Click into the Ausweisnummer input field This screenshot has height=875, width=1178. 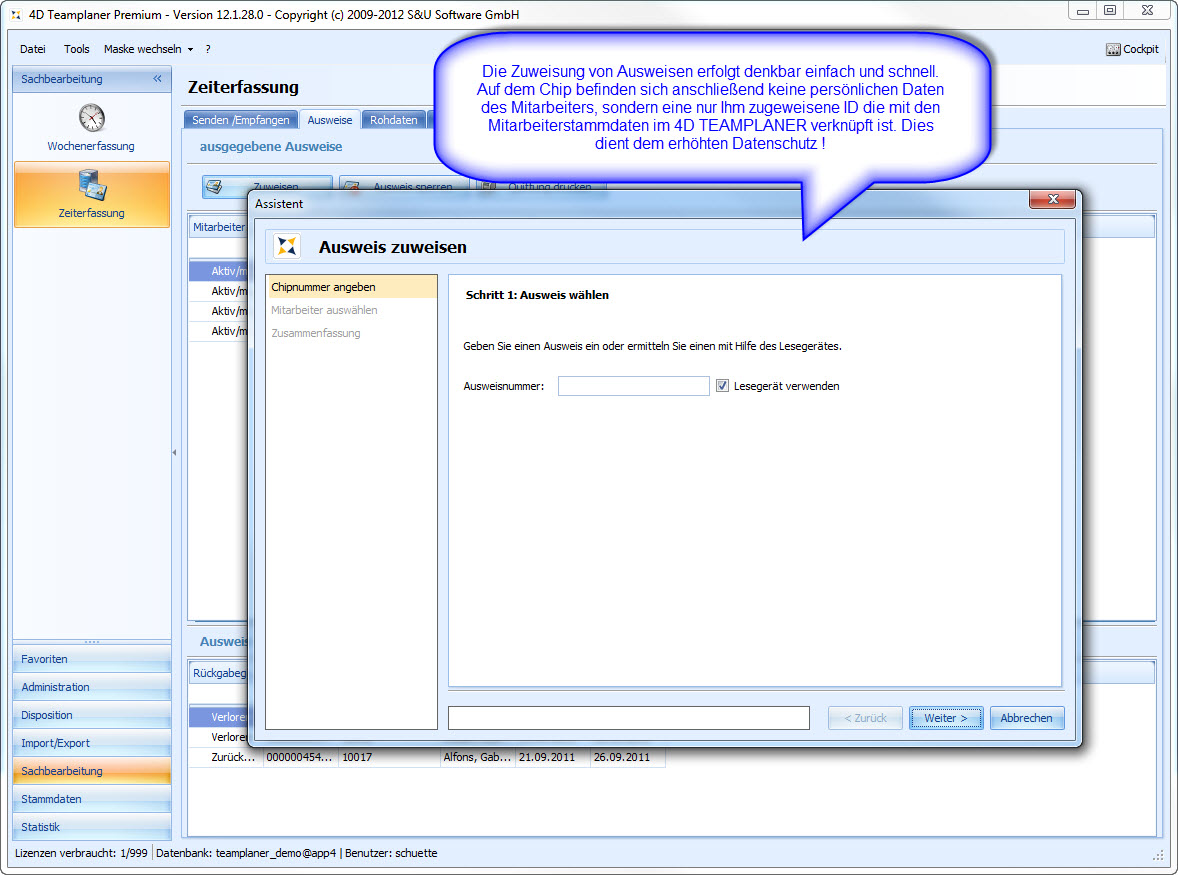point(633,386)
